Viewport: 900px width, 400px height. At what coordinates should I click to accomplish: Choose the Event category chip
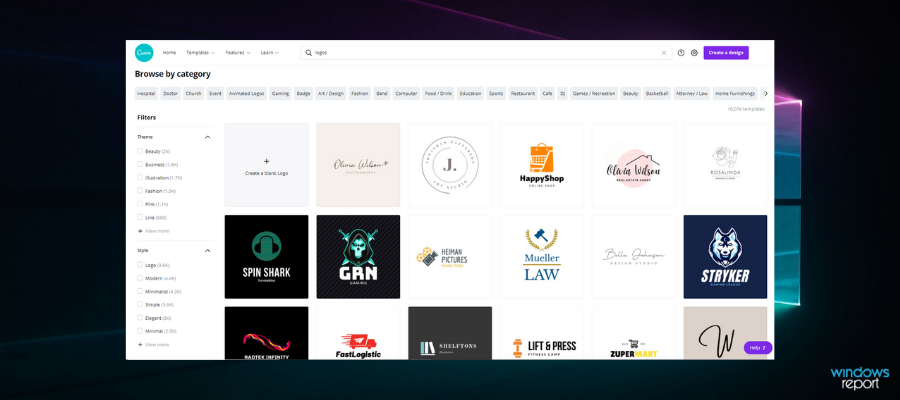click(215, 93)
